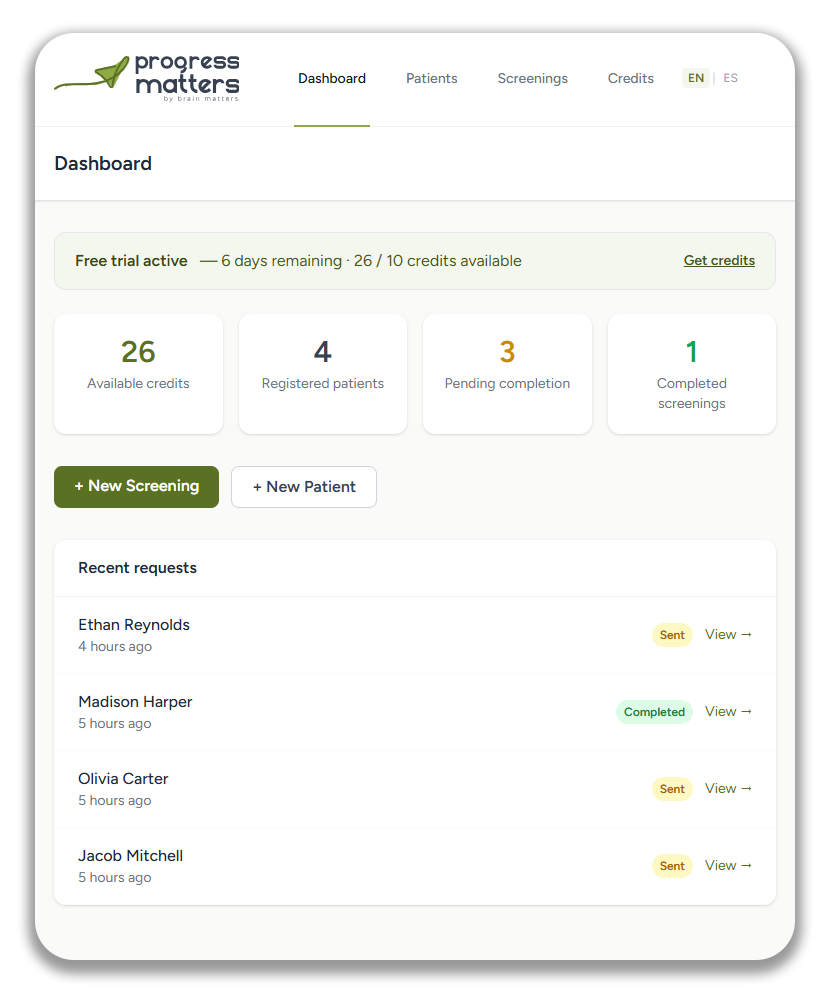Select the Registered patients card
The image size is (830, 997).
coord(323,373)
